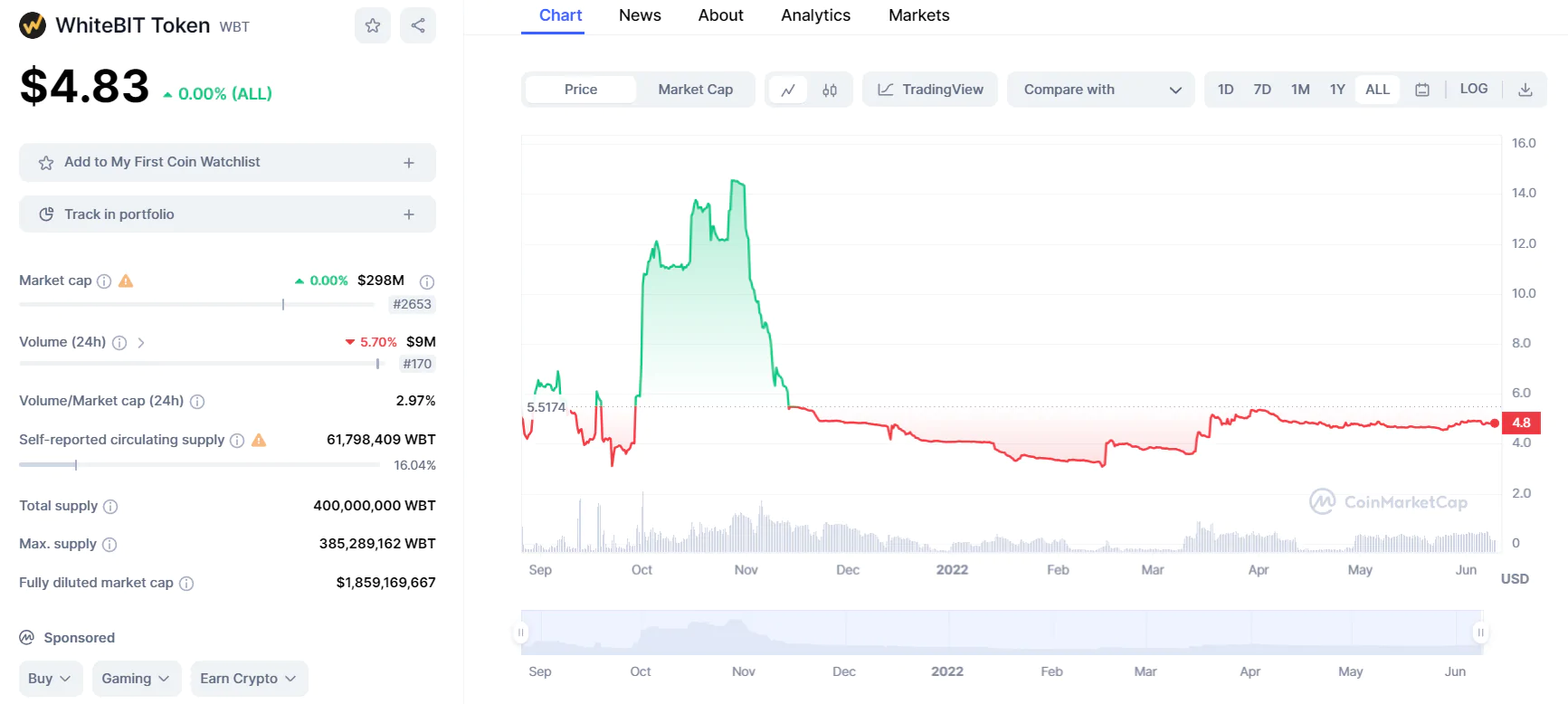This screenshot has width=1568, height=704.
Task: Click the #170 volume rank badge
Action: click(417, 364)
